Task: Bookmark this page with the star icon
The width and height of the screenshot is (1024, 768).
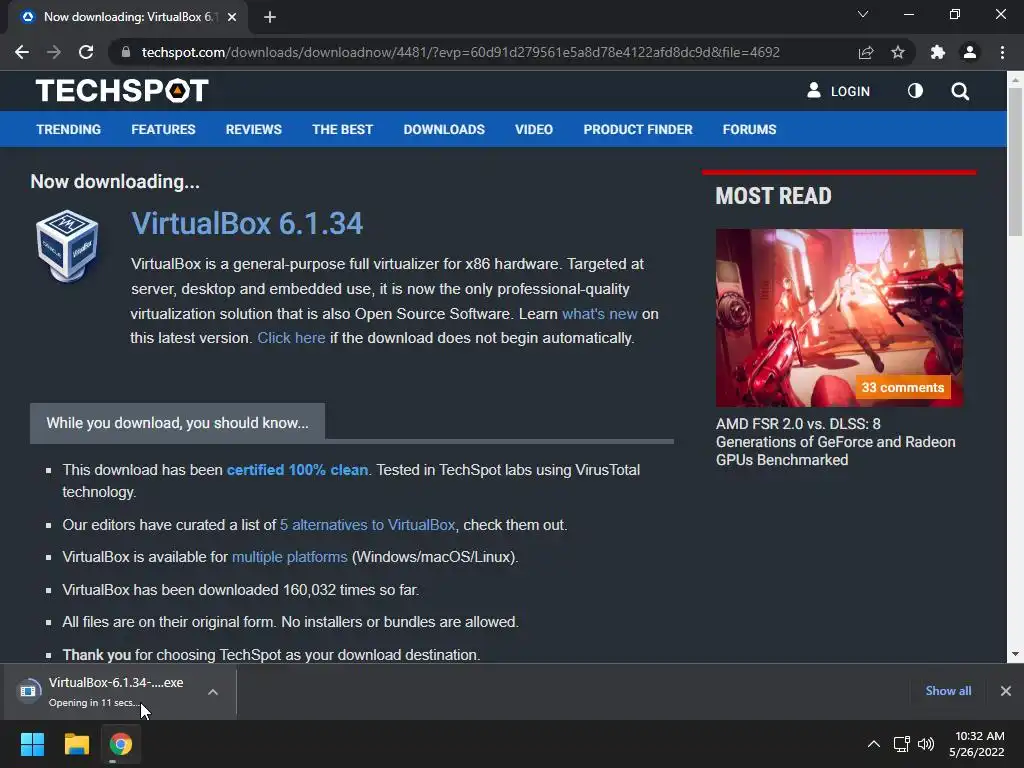Action: click(x=898, y=52)
